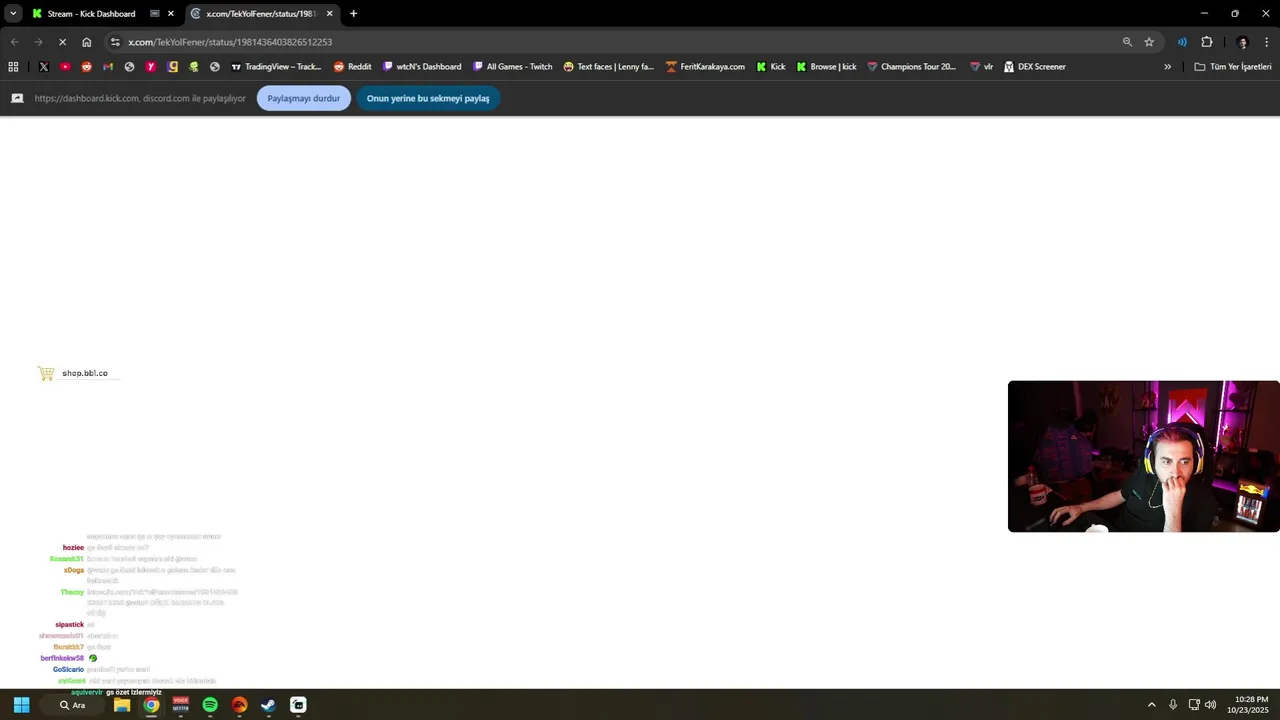This screenshot has height=720, width=1280.
Task: Open File Explorer from the taskbar
Action: 122,705
